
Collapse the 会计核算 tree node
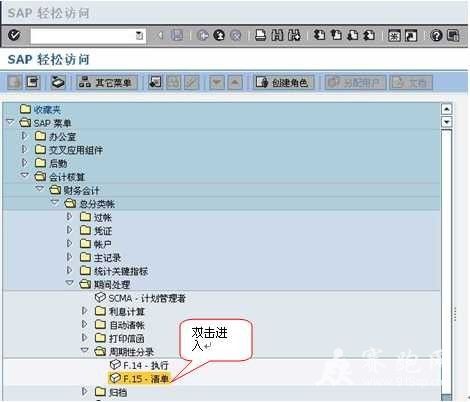click(x=25, y=176)
